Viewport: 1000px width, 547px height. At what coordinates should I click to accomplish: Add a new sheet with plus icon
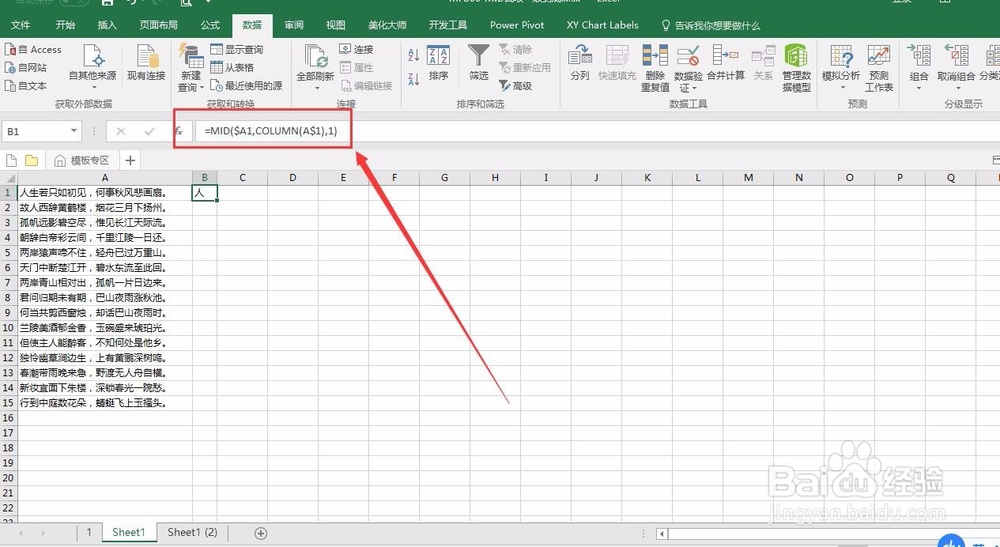(260, 534)
